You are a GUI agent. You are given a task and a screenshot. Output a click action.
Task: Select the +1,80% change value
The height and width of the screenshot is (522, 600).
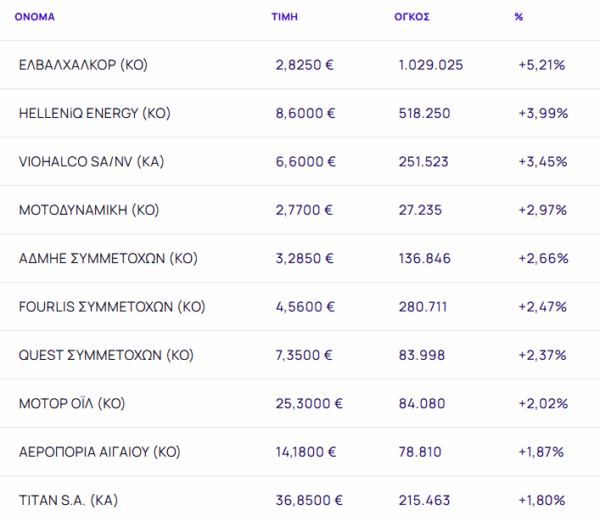click(x=541, y=500)
